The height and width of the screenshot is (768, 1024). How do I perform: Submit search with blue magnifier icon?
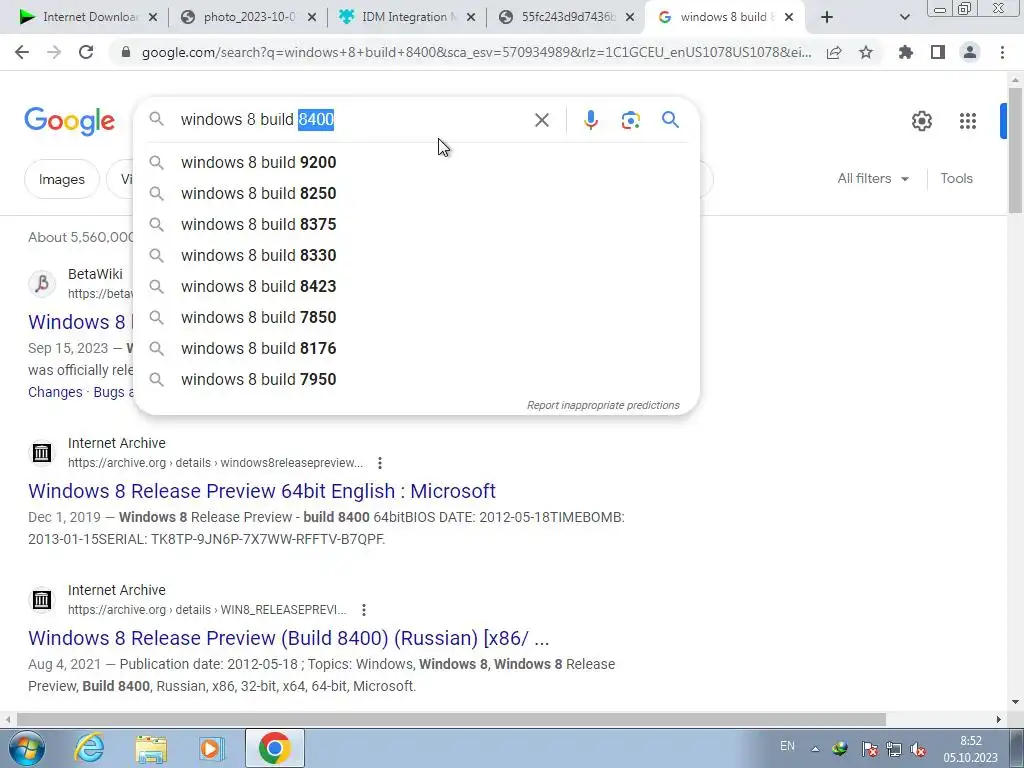(670, 120)
